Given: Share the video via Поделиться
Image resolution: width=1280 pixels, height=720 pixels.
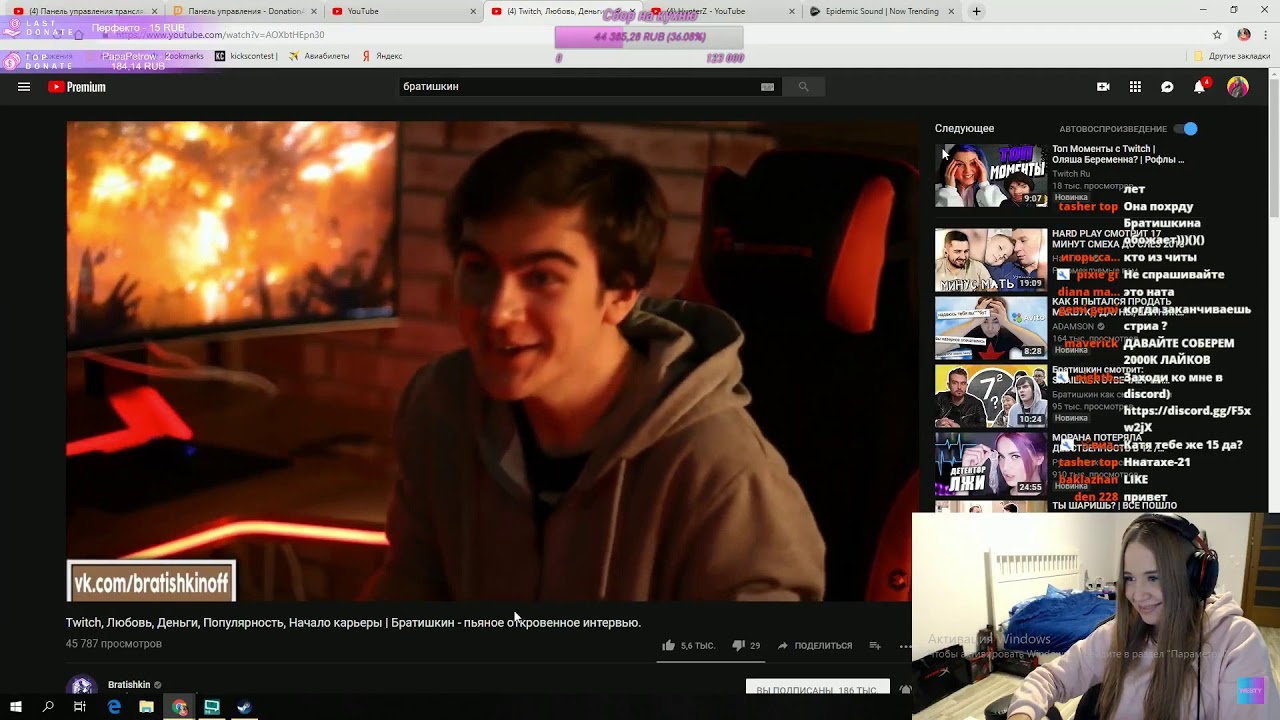Looking at the screenshot, I should (815, 645).
